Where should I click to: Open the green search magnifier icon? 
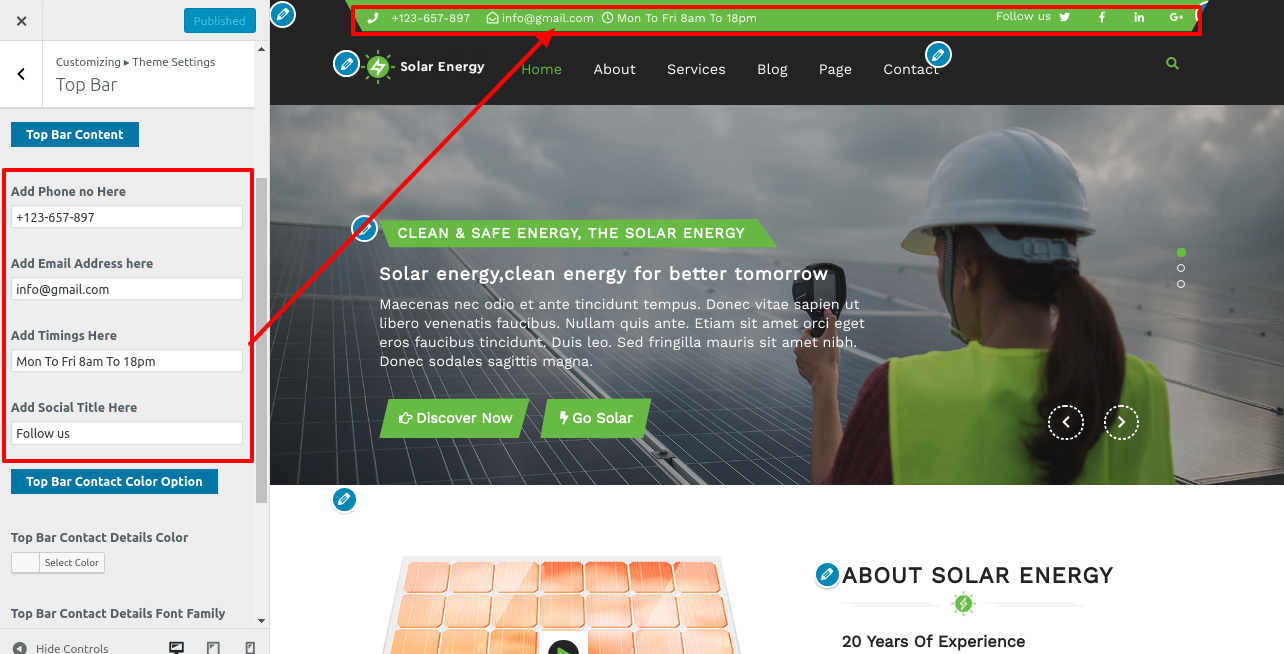pyautogui.click(x=1172, y=63)
